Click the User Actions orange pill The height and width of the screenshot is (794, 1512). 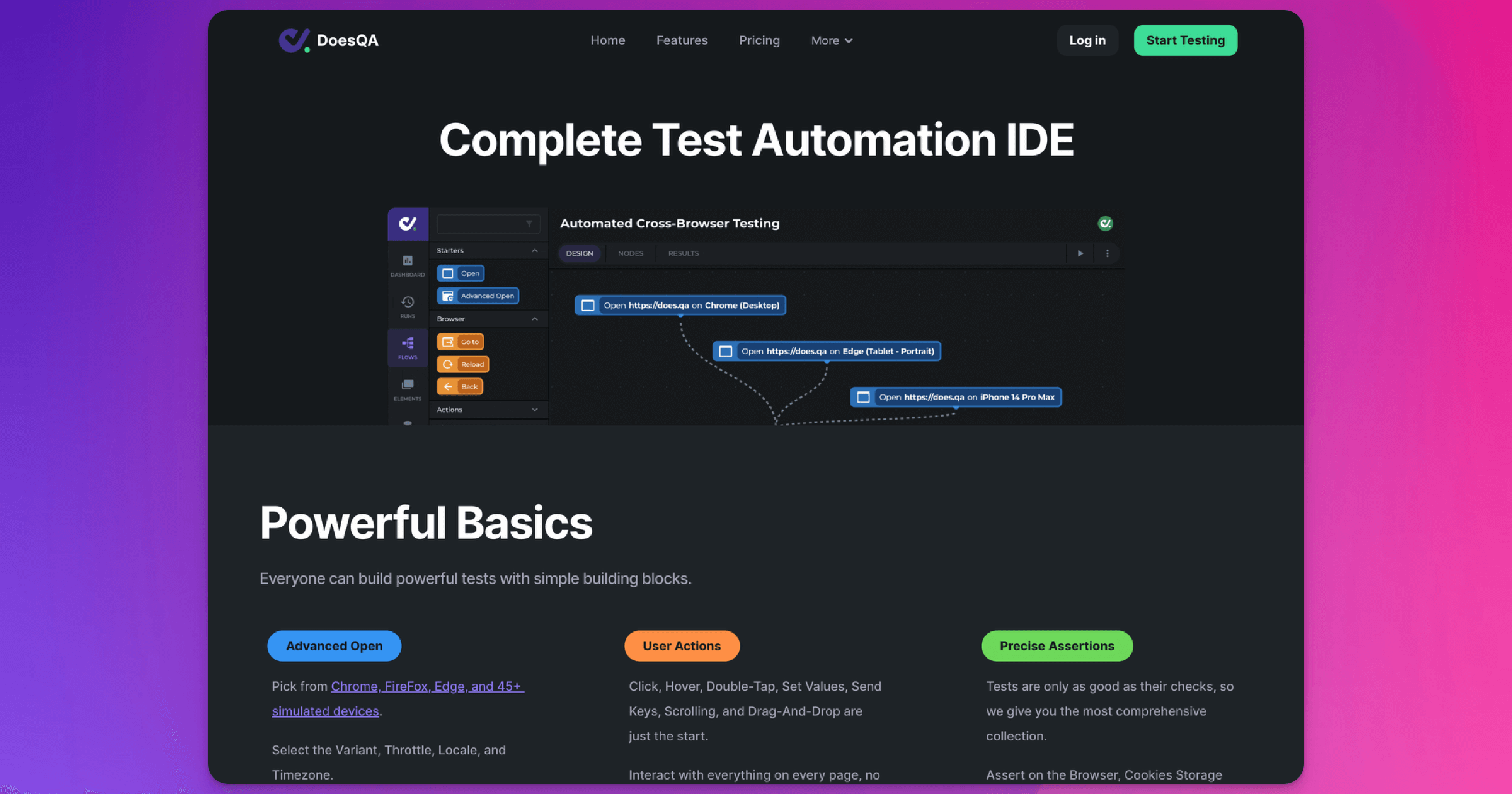pyautogui.click(x=682, y=646)
